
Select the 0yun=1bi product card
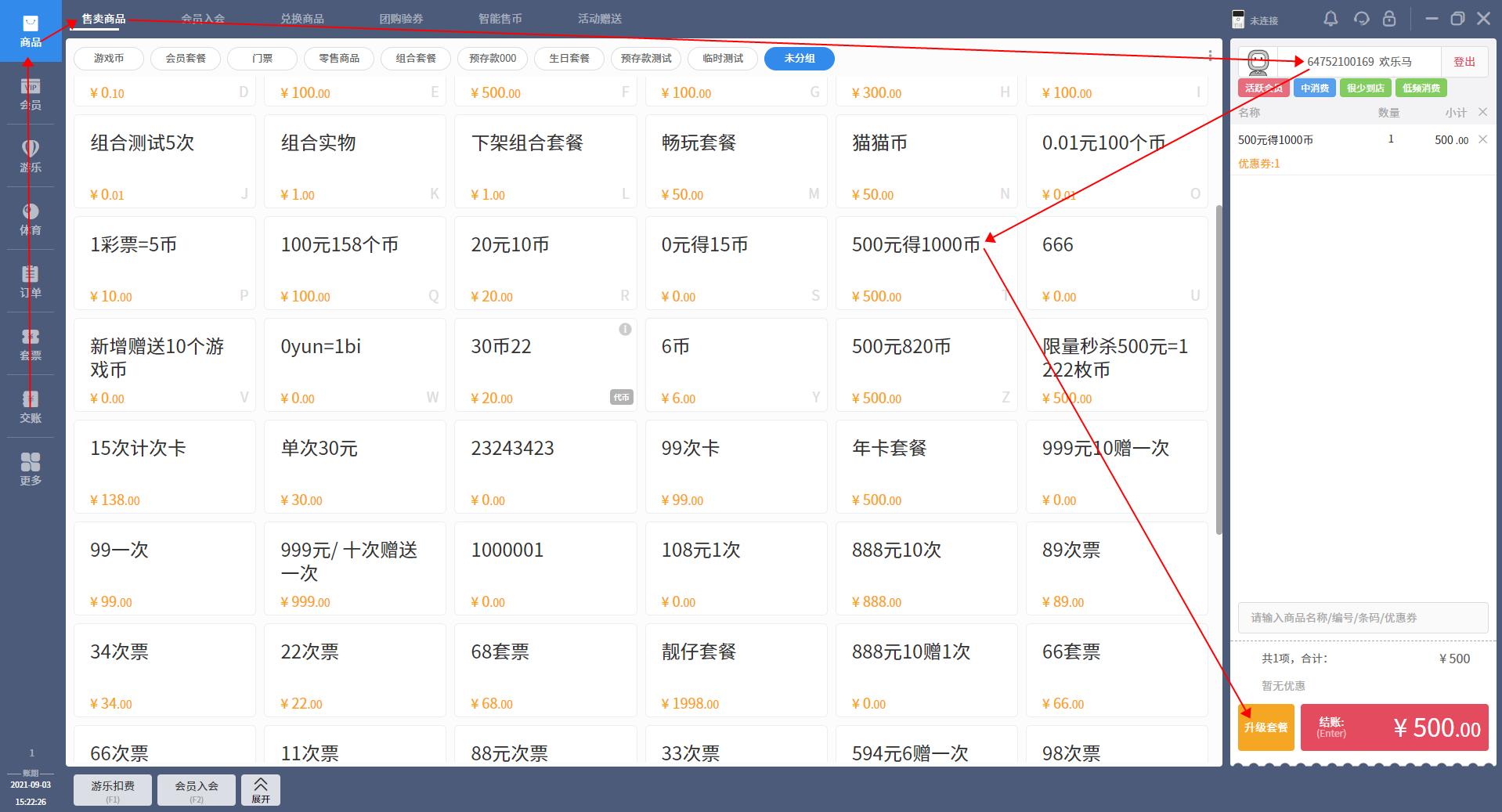tap(355, 365)
